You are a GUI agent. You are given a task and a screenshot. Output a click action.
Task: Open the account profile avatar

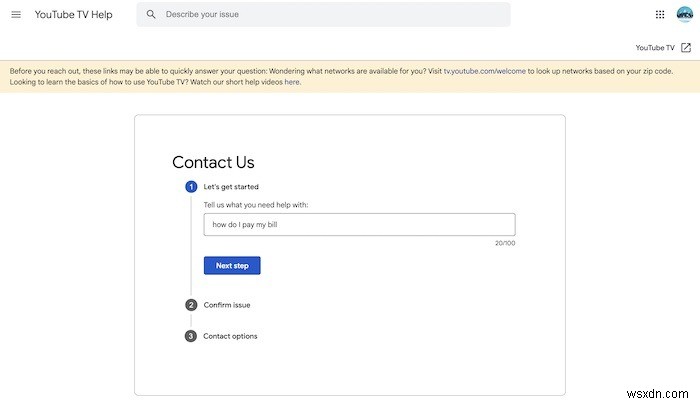684,15
